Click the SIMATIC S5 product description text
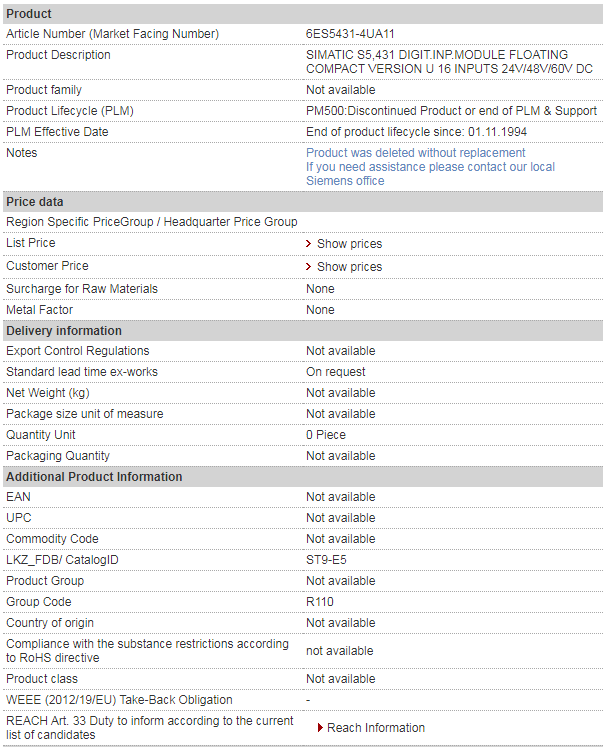607x747 pixels. (449, 62)
